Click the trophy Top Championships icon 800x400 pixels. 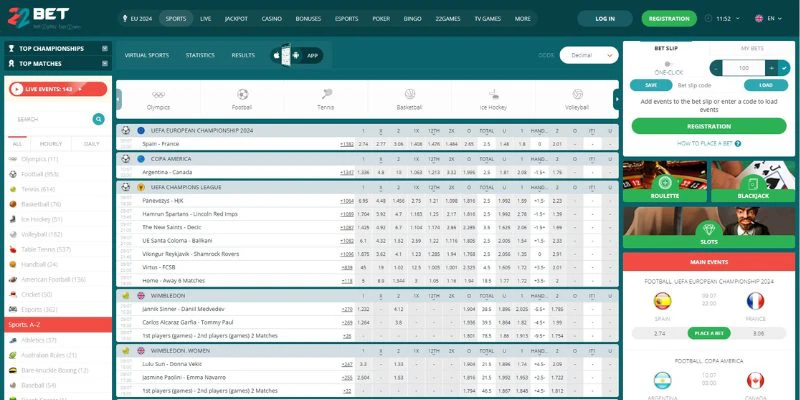tap(11, 48)
